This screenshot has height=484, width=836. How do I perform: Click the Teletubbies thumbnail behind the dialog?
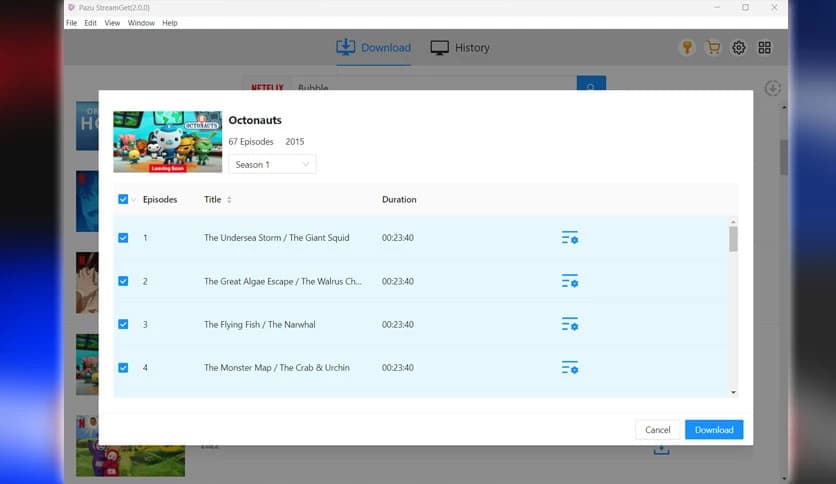click(x=130, y=459)
